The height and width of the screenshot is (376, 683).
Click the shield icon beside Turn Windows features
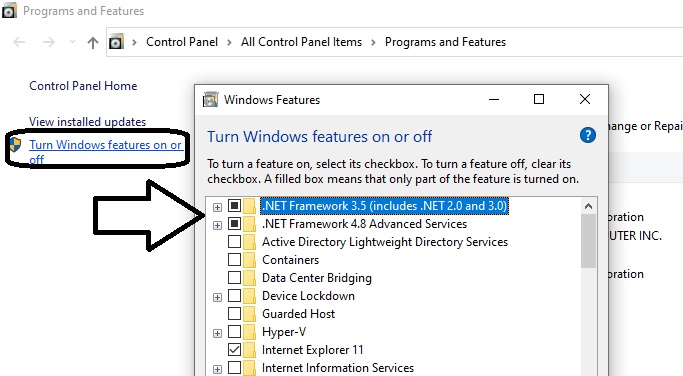coord(15,145)
